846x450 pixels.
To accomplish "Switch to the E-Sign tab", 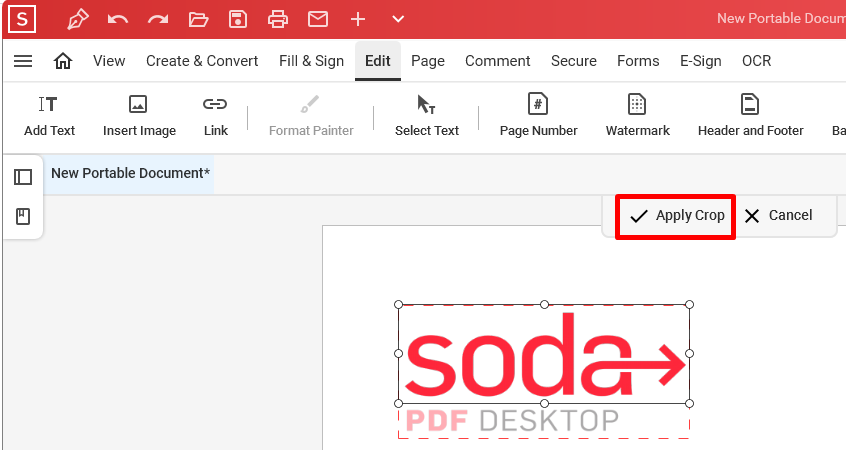I will tap(700, 61).
